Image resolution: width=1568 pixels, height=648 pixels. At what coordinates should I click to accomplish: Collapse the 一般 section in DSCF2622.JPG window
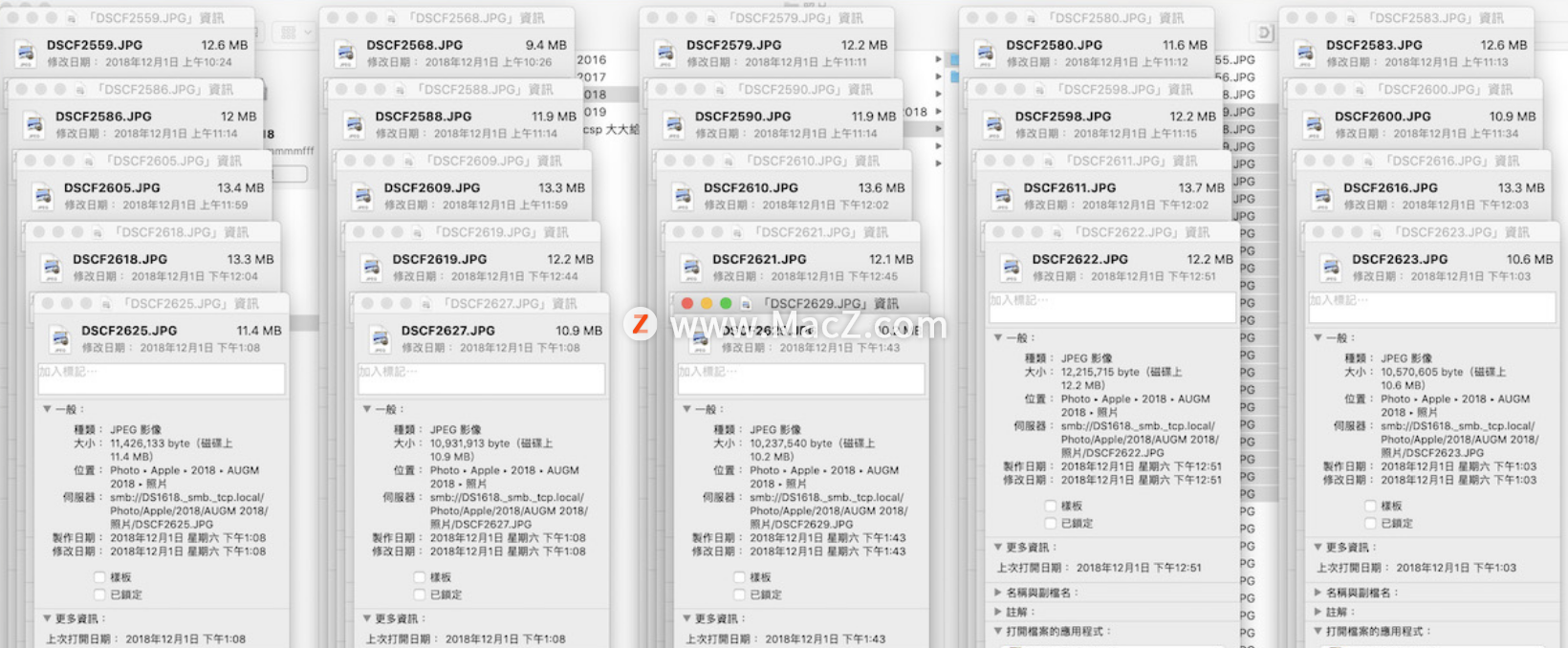click(x=997, y=337)
